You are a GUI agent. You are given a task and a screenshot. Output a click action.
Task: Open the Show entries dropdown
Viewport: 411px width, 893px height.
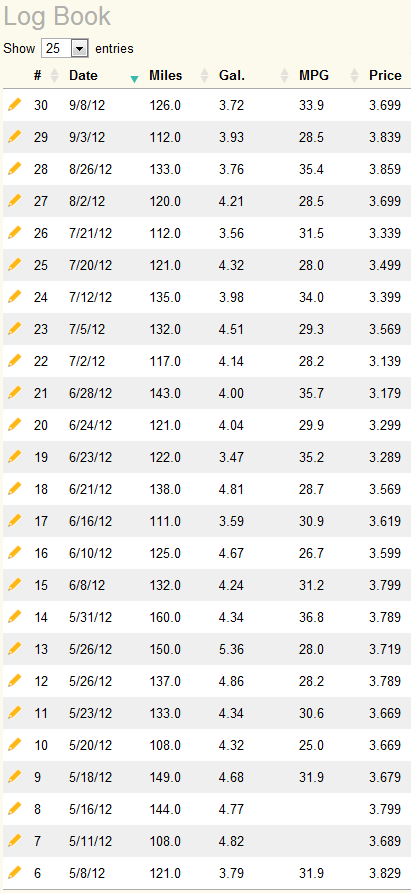pos(64,48)
